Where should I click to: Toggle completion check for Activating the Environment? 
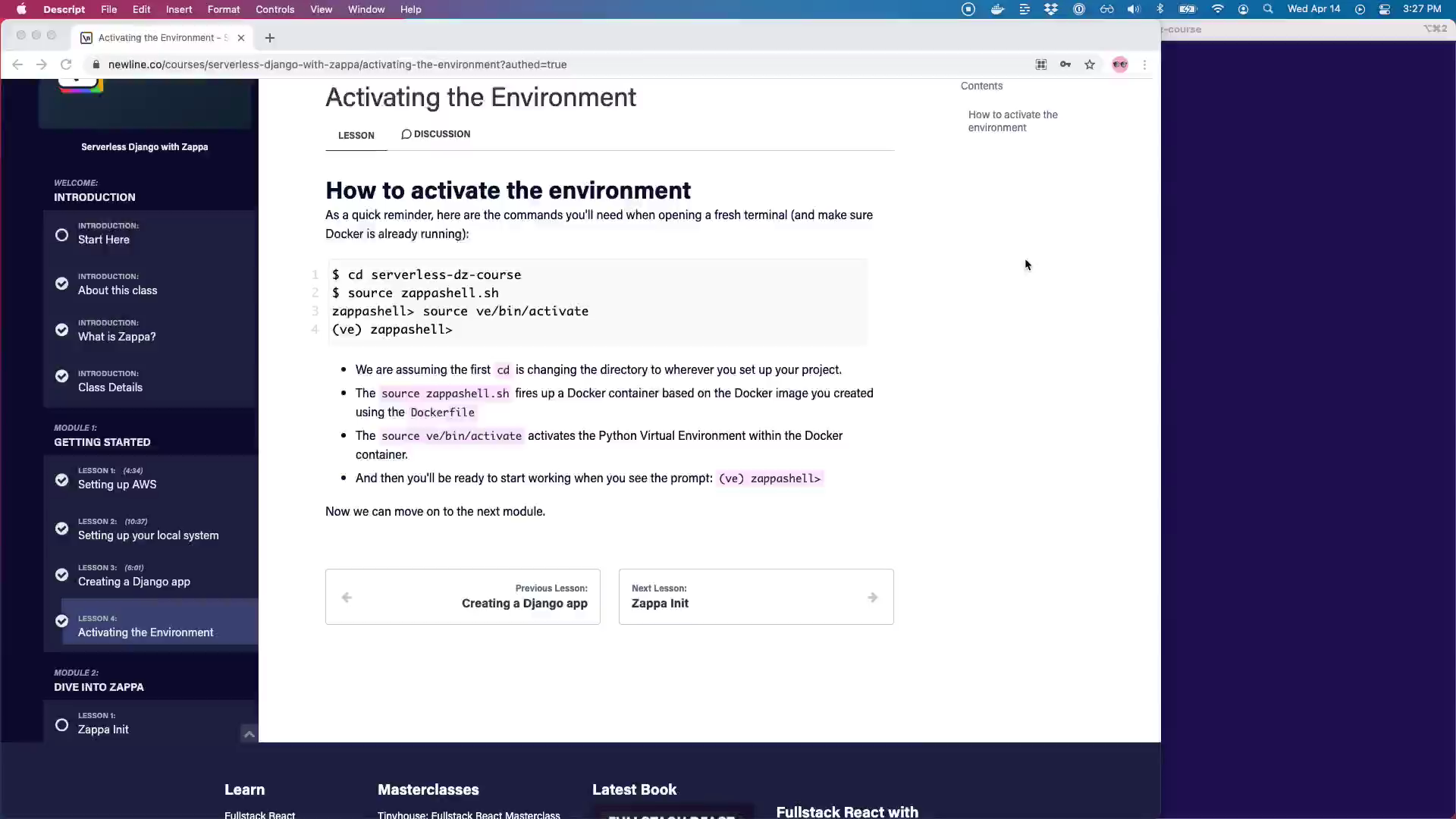(62, 621)
